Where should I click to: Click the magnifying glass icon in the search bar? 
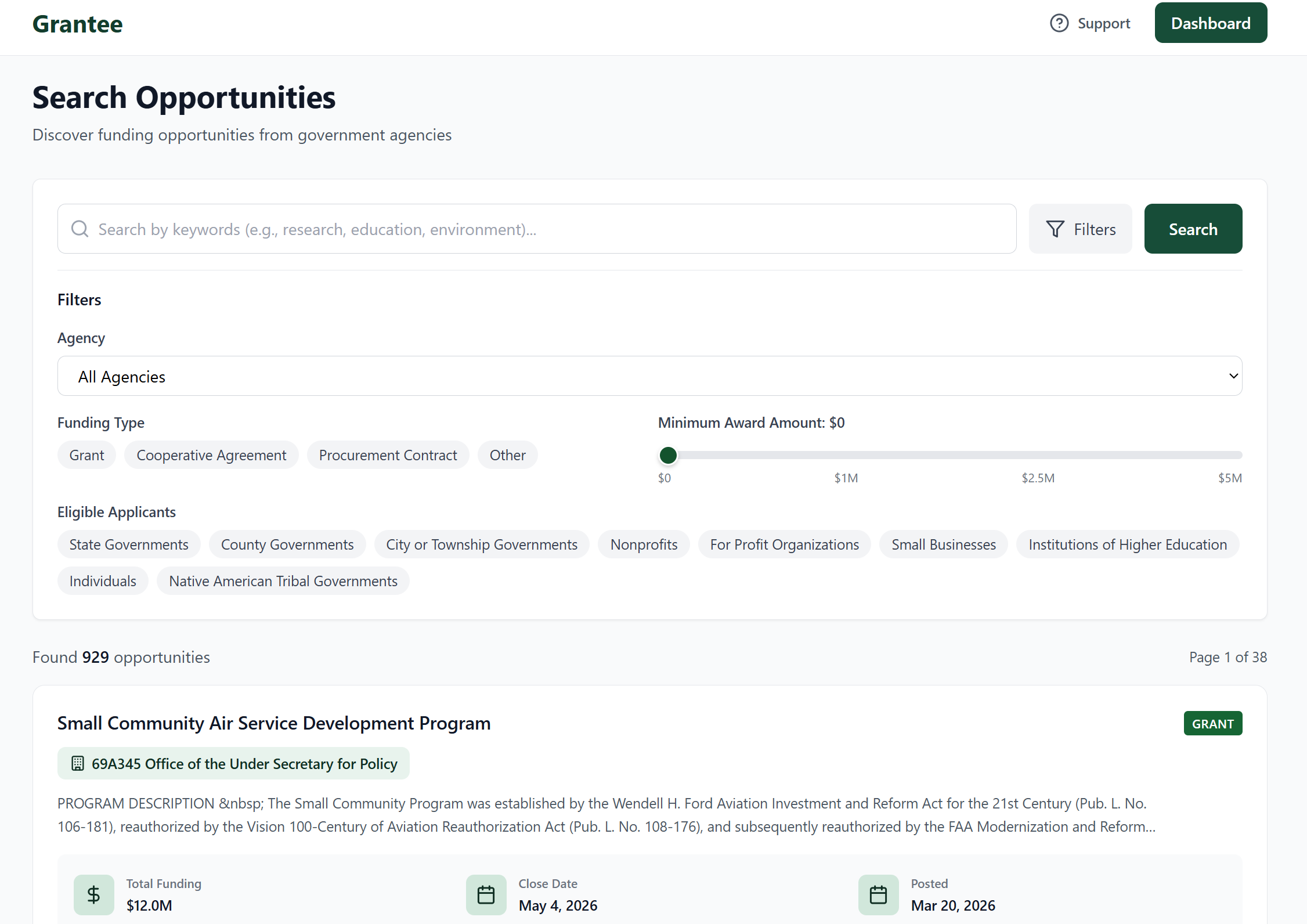80,229
